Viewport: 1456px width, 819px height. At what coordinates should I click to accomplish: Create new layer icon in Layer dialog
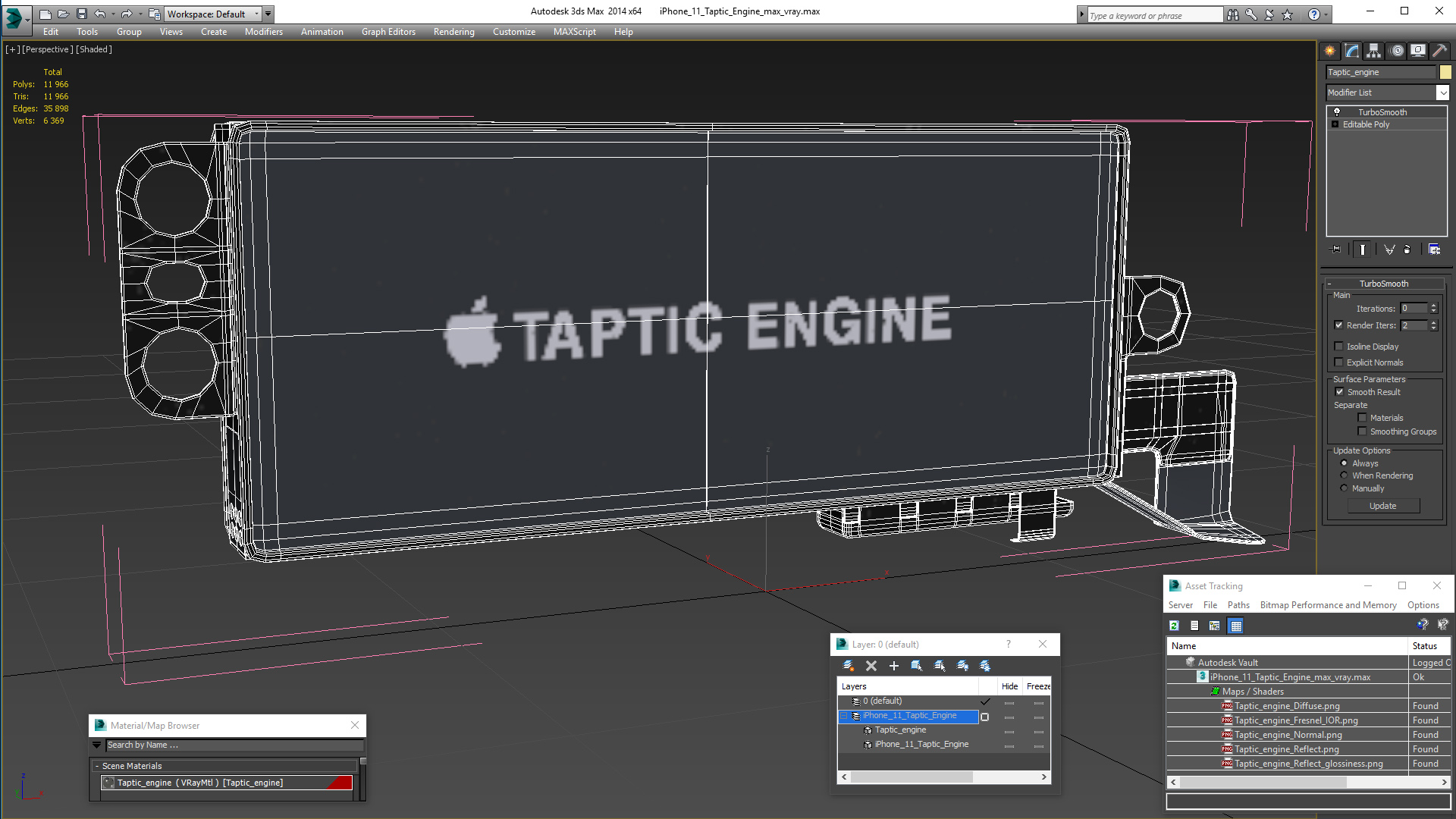pyautogui.click(x=849, y=666)
